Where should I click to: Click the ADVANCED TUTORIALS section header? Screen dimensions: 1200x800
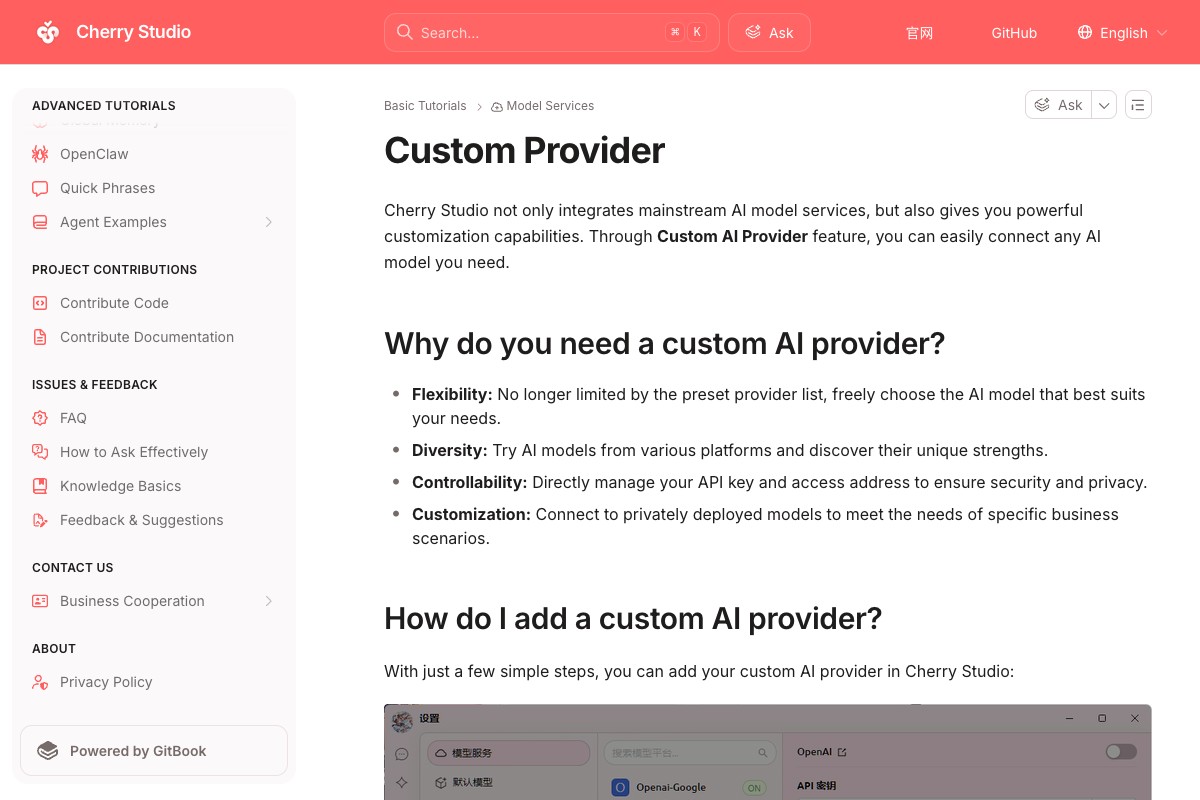(x=104, y=106)
